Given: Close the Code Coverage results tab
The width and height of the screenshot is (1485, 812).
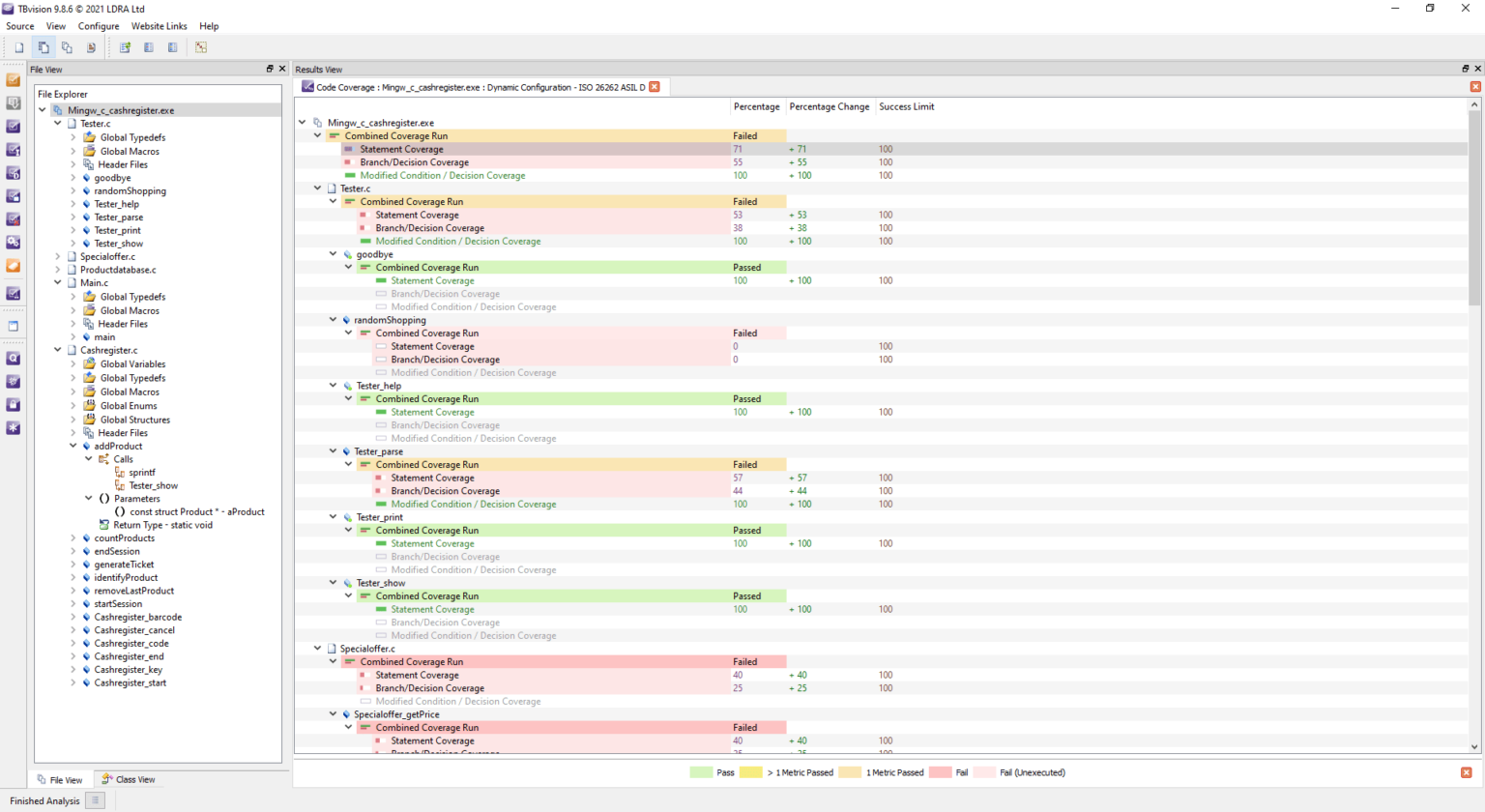Looking at the screenshot, I should 655,87.
